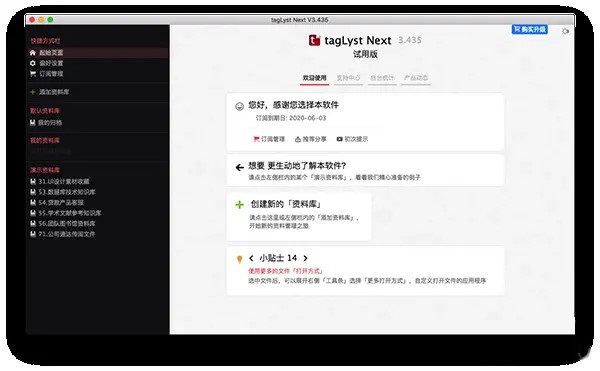Click the 订阅到期日 2020-06-03 text

[x=291, y=118]
